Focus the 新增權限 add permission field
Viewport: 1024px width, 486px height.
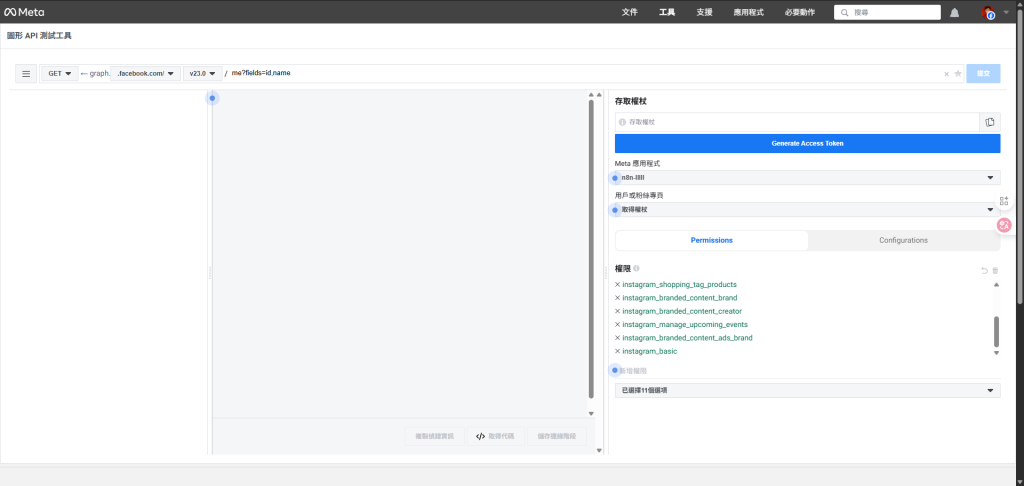807,370
